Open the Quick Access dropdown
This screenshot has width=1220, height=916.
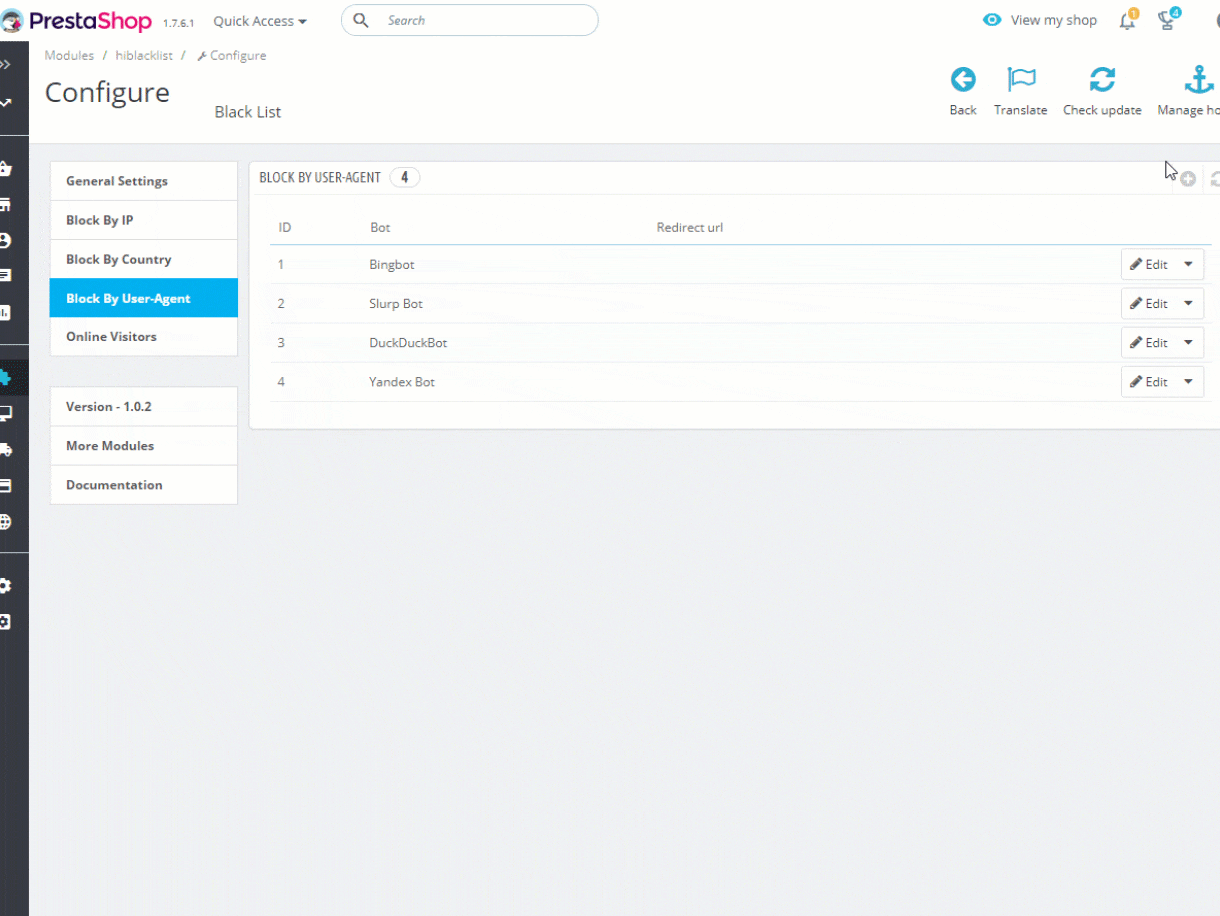click(x=260, y=21)
